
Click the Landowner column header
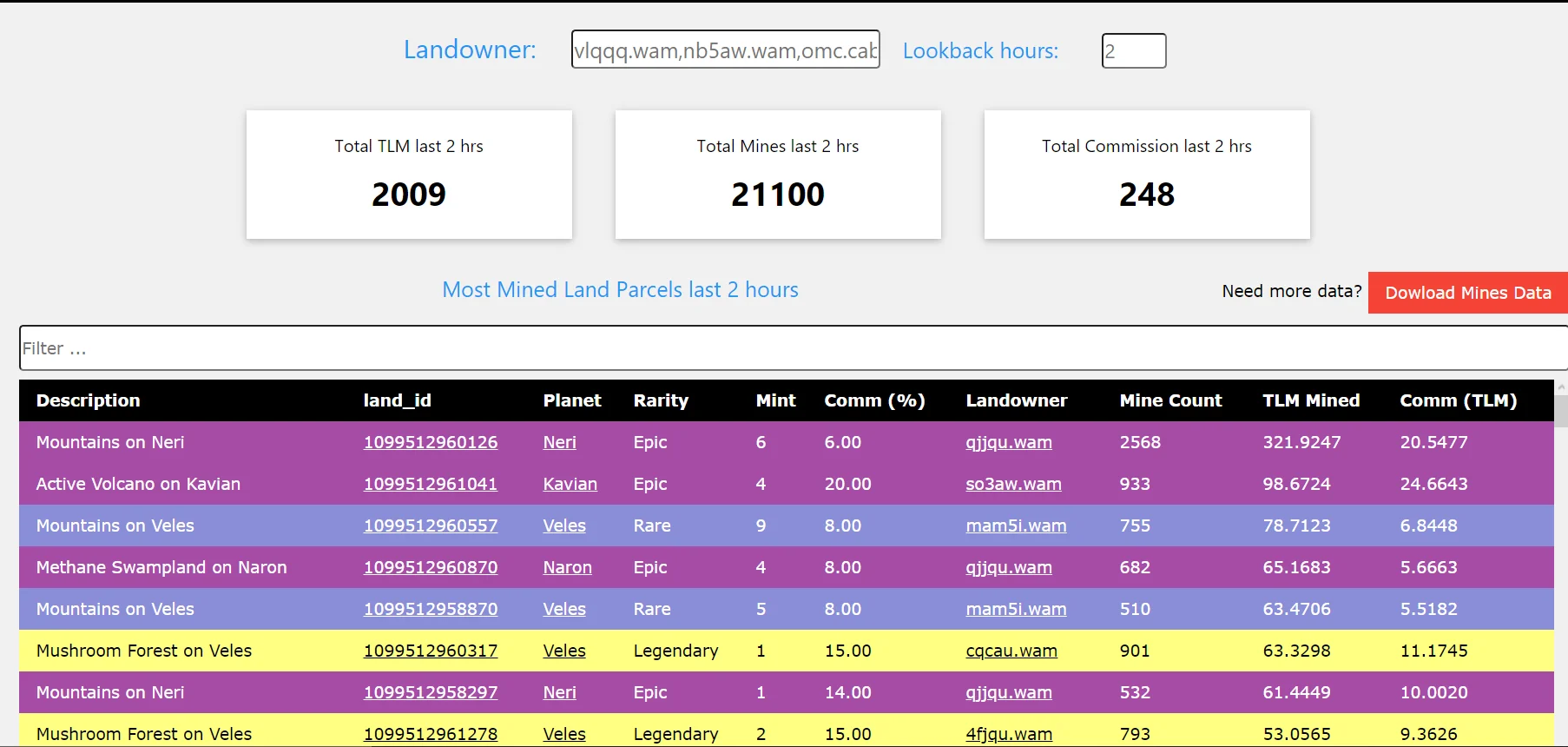tap(1016, 400)
